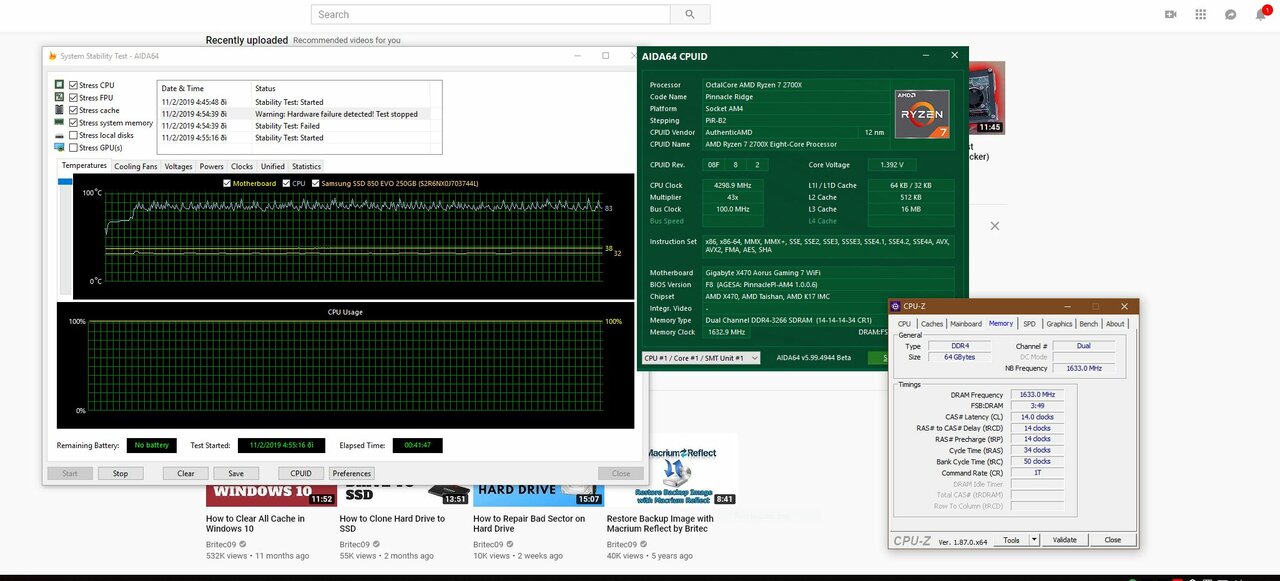Select the Temperatures tab
This screenshot has height=581, width=1280.
(84, 166)
